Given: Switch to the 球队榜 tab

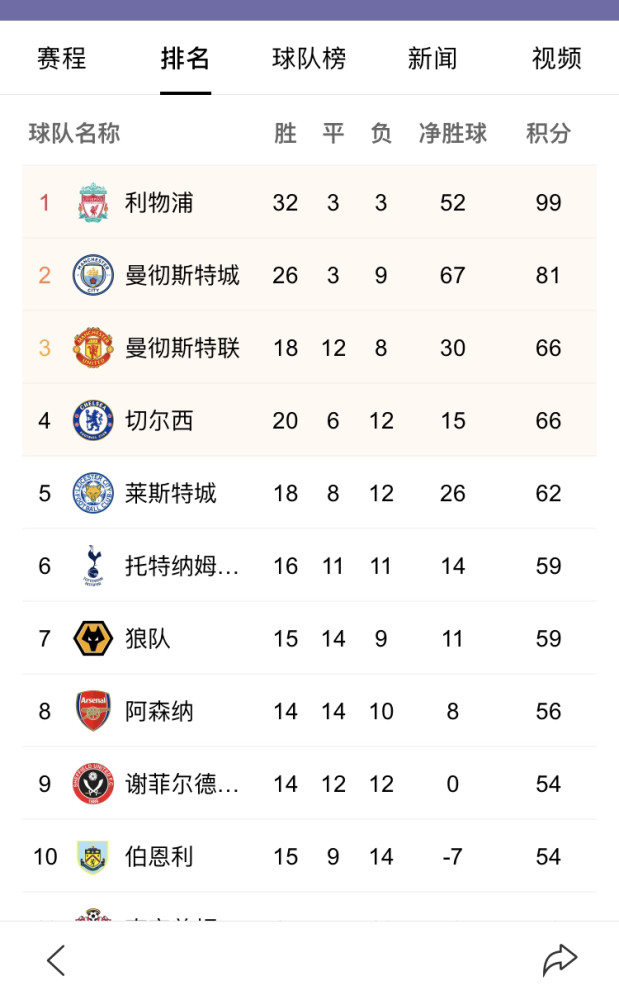Looking at the screenshot, I should 309,59.
